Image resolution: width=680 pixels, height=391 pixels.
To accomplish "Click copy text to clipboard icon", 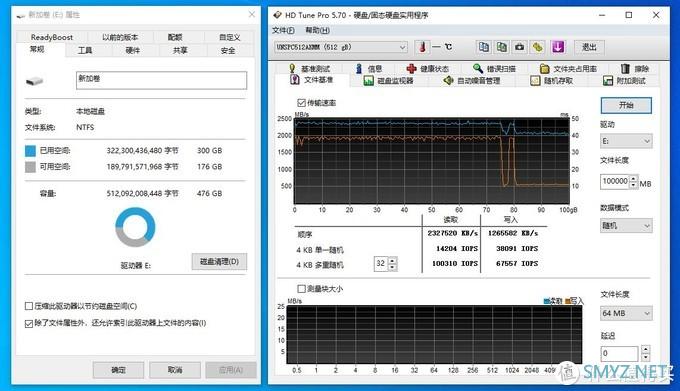I will click(x=484, y=47).
